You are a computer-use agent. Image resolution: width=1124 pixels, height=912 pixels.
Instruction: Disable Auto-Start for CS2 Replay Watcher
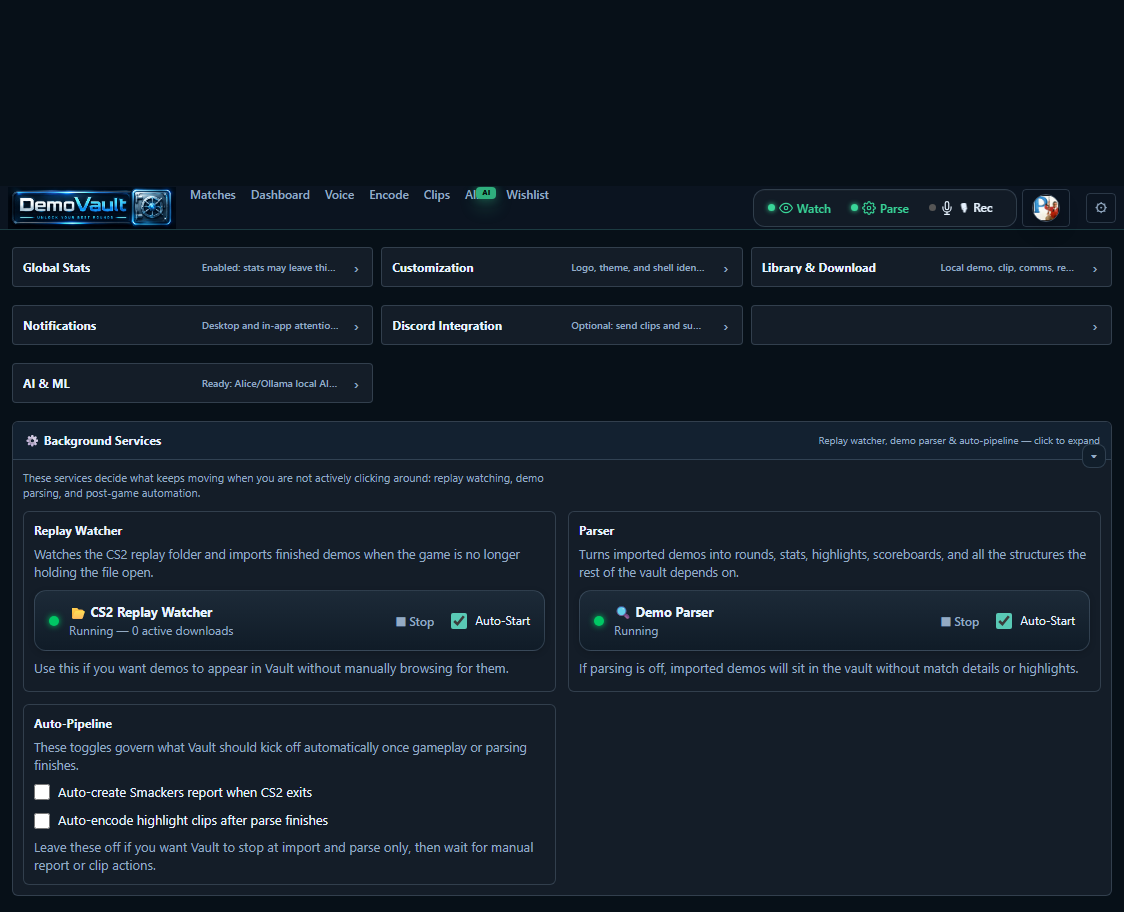(459, 621)
